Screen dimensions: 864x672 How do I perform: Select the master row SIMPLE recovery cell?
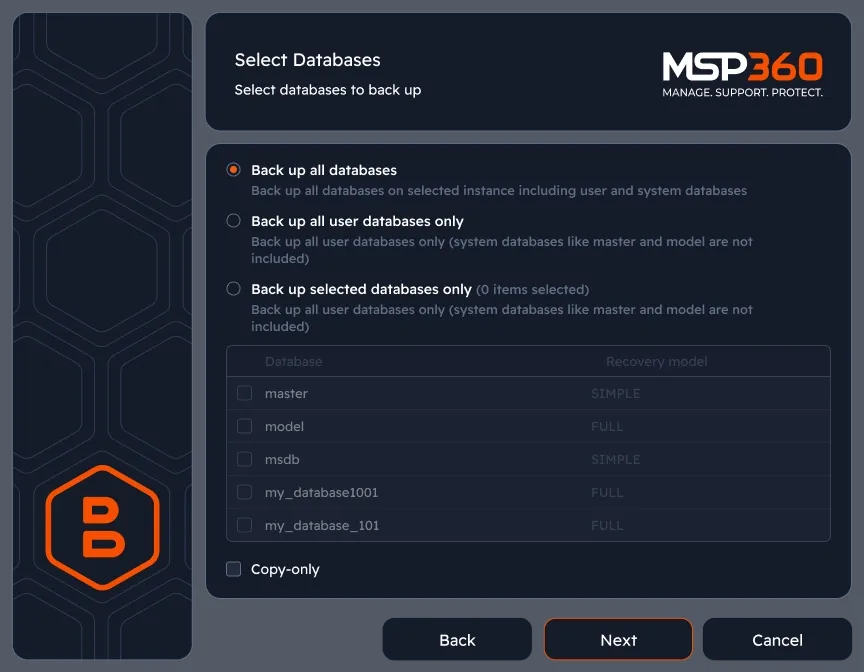[x=615, y=393]
